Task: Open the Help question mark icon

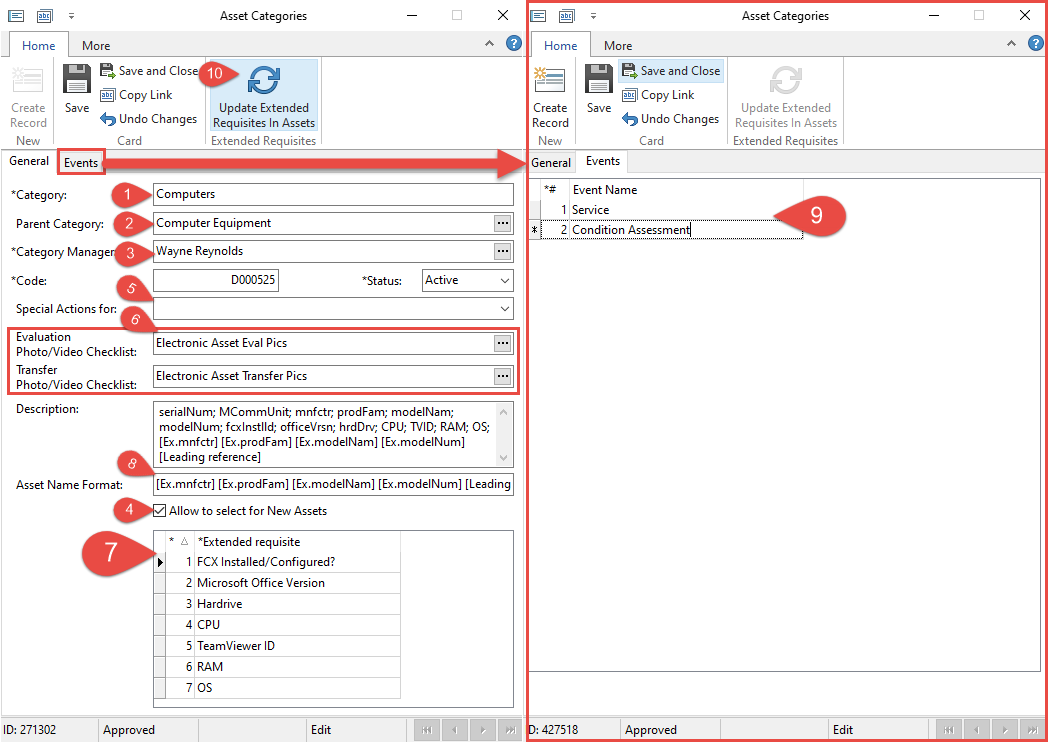Action: pyautogui.click(x=513, y=43)
